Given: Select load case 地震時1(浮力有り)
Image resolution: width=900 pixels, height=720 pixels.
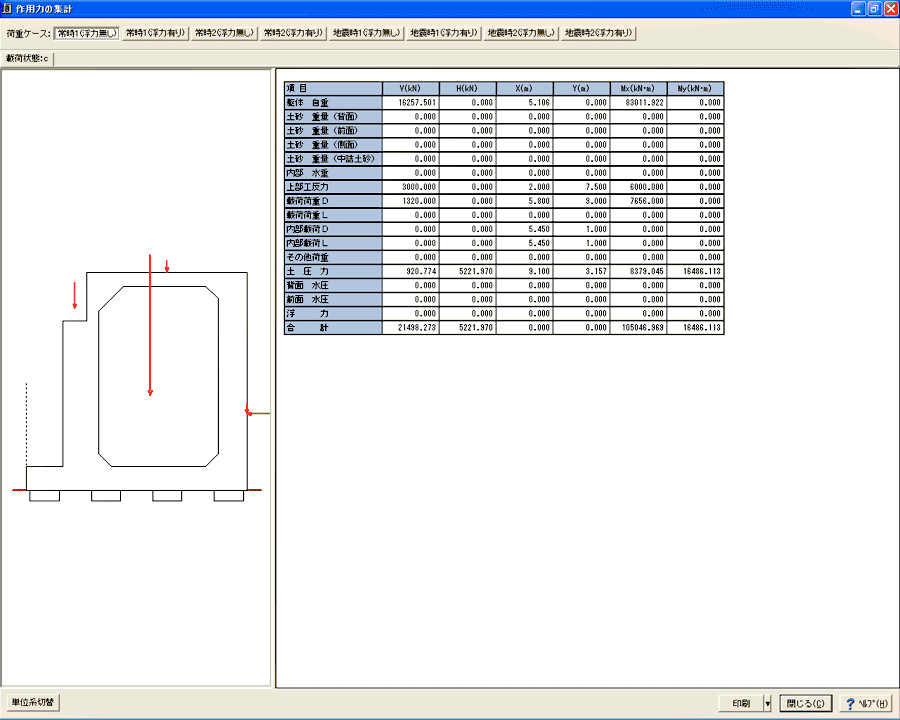Looking at the screenshot, I should point(444,33).
